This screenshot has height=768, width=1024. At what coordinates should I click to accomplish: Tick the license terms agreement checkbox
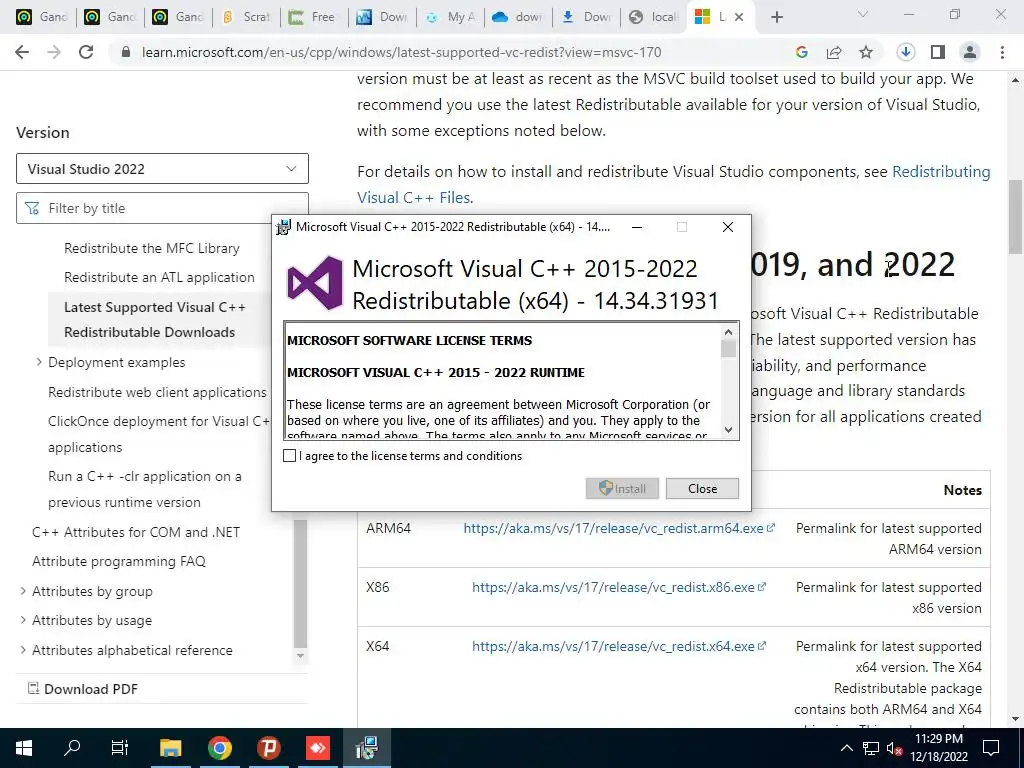click(289, 456)
